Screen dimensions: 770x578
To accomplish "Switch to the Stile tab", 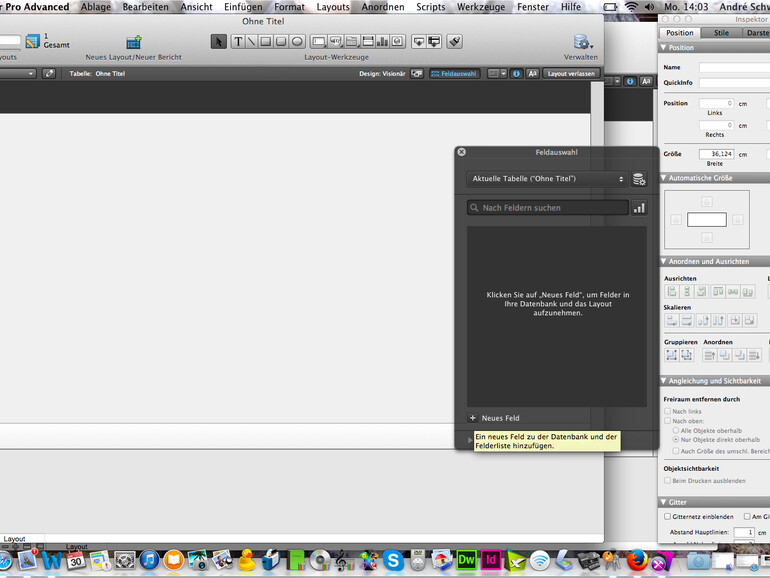I will pyautogui.click(x=721, y=33).
